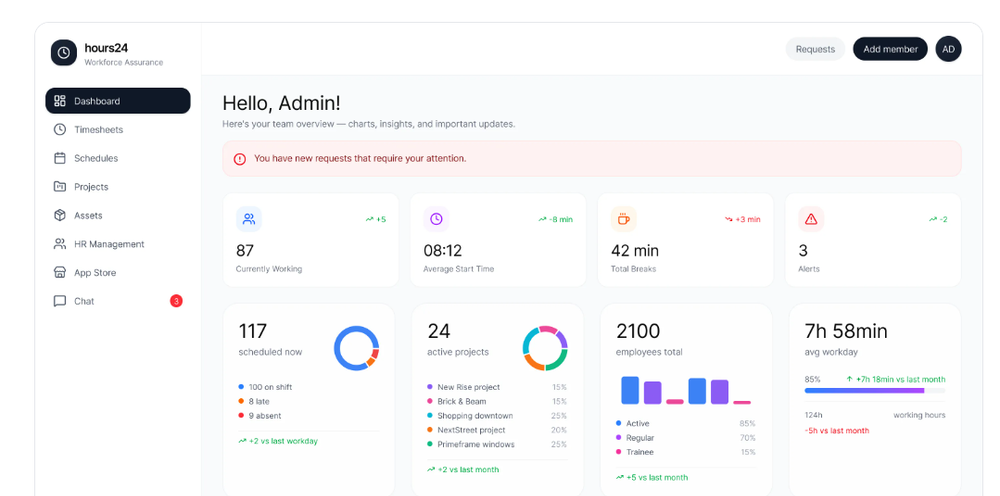The height and width of the screenshot is (496, 1000).
Task: Click '-5h vs last month' text
Action: [837, 430]
